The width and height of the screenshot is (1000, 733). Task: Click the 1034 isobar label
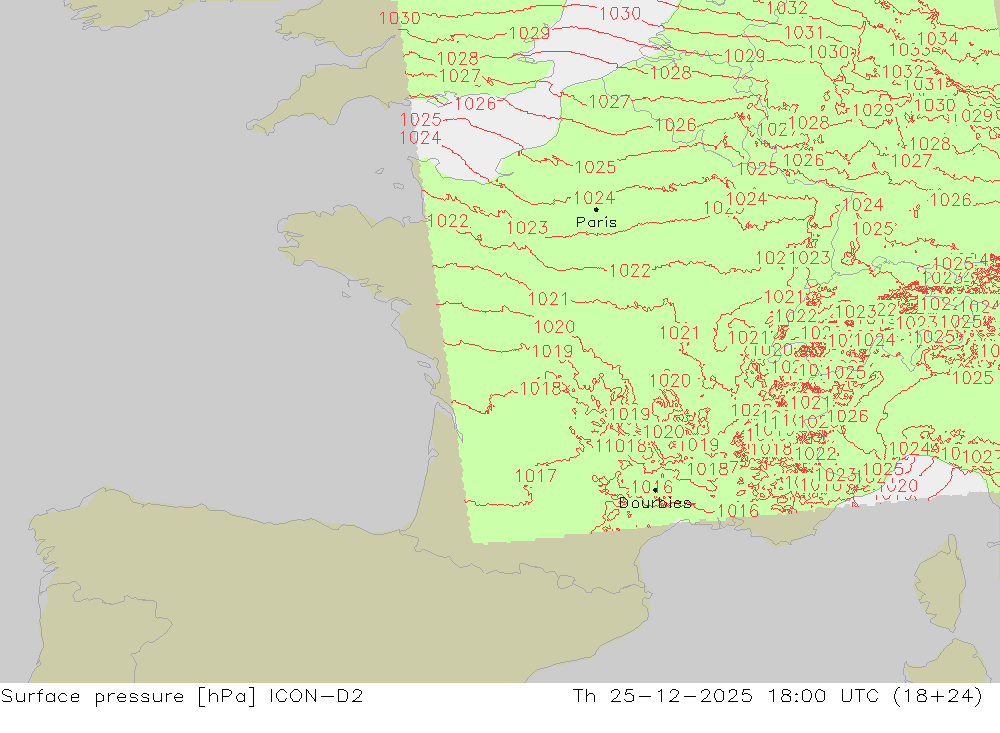point(938,39)
